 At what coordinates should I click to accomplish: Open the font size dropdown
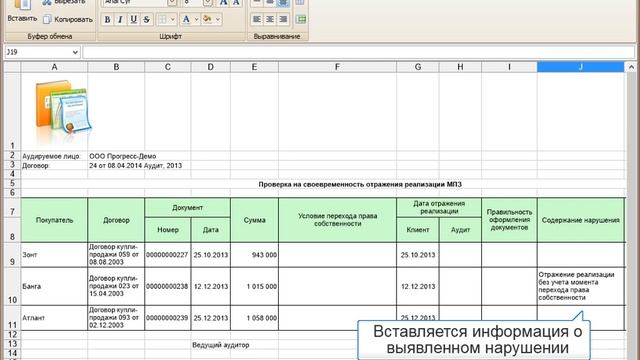point(207,2)
